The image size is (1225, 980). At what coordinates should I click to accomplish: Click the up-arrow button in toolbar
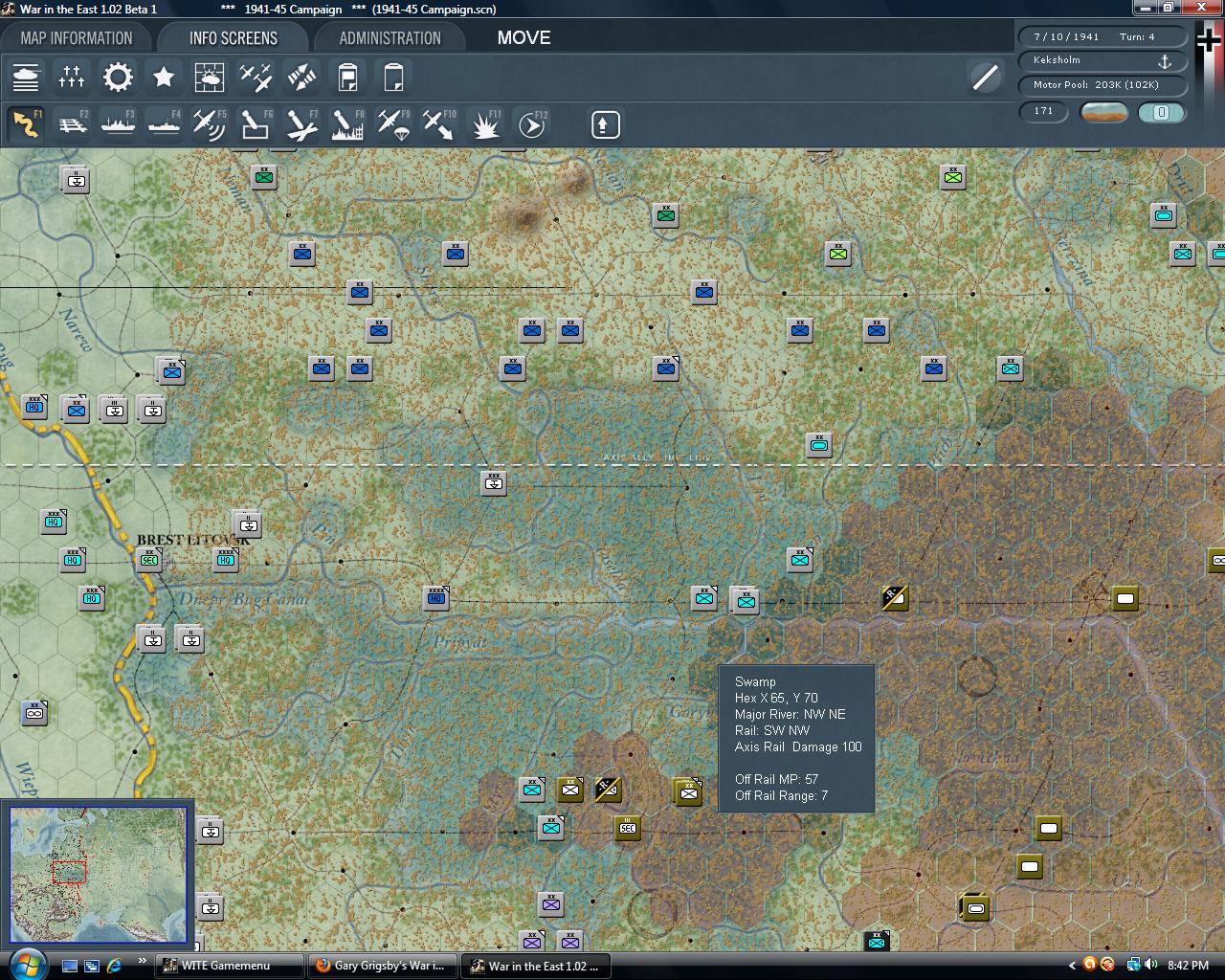pyautogui.click(x=606, y=124)
